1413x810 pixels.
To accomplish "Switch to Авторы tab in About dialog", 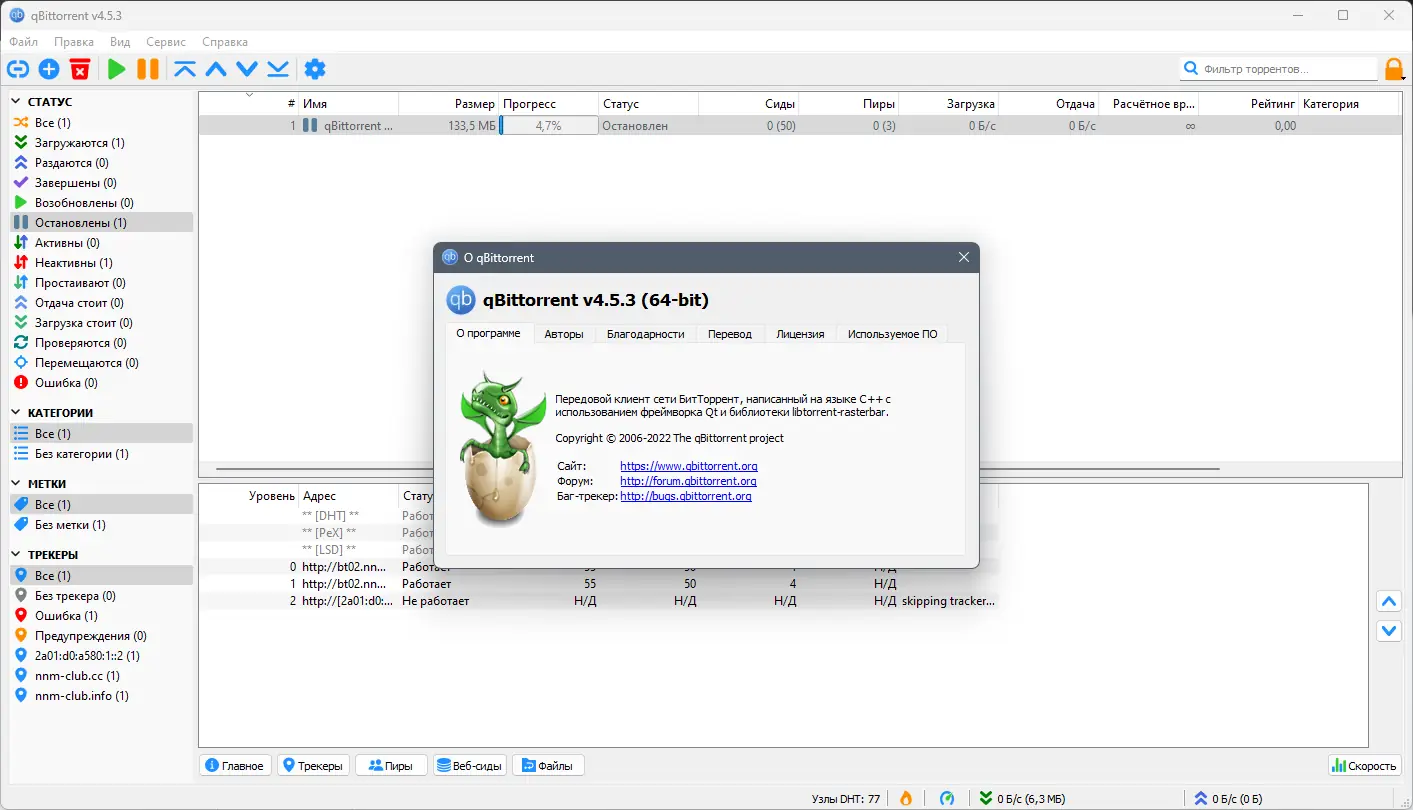I will click(564, 334).
